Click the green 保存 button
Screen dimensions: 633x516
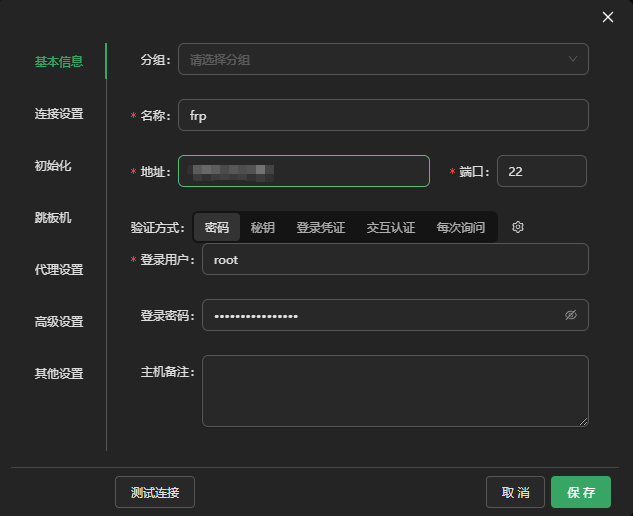(x=581, y=492)
